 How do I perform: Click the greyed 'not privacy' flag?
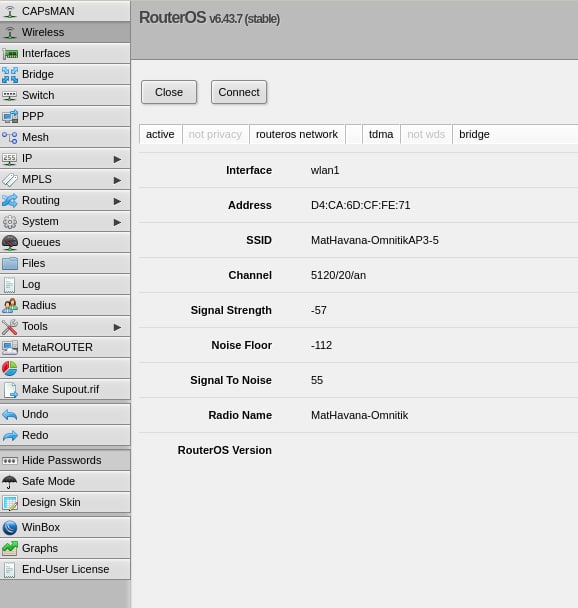215,134
